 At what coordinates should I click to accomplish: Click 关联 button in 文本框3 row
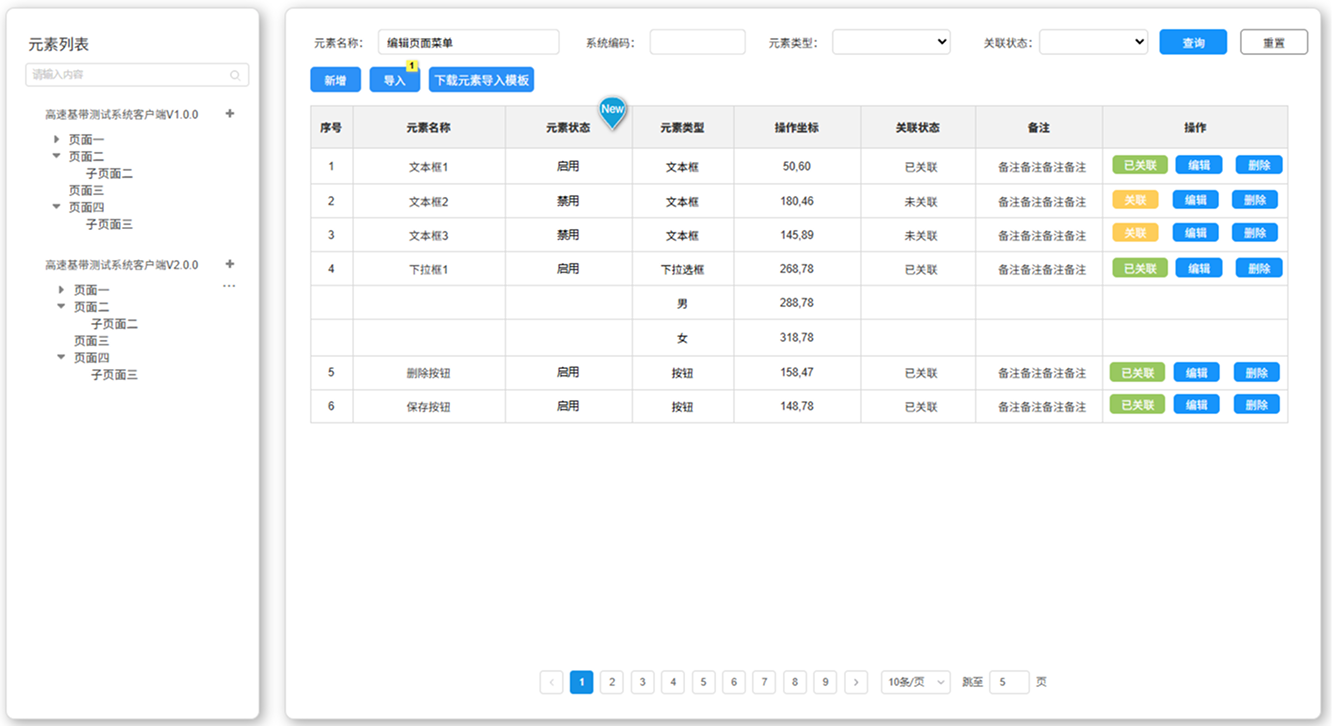tap(1135, 233)
